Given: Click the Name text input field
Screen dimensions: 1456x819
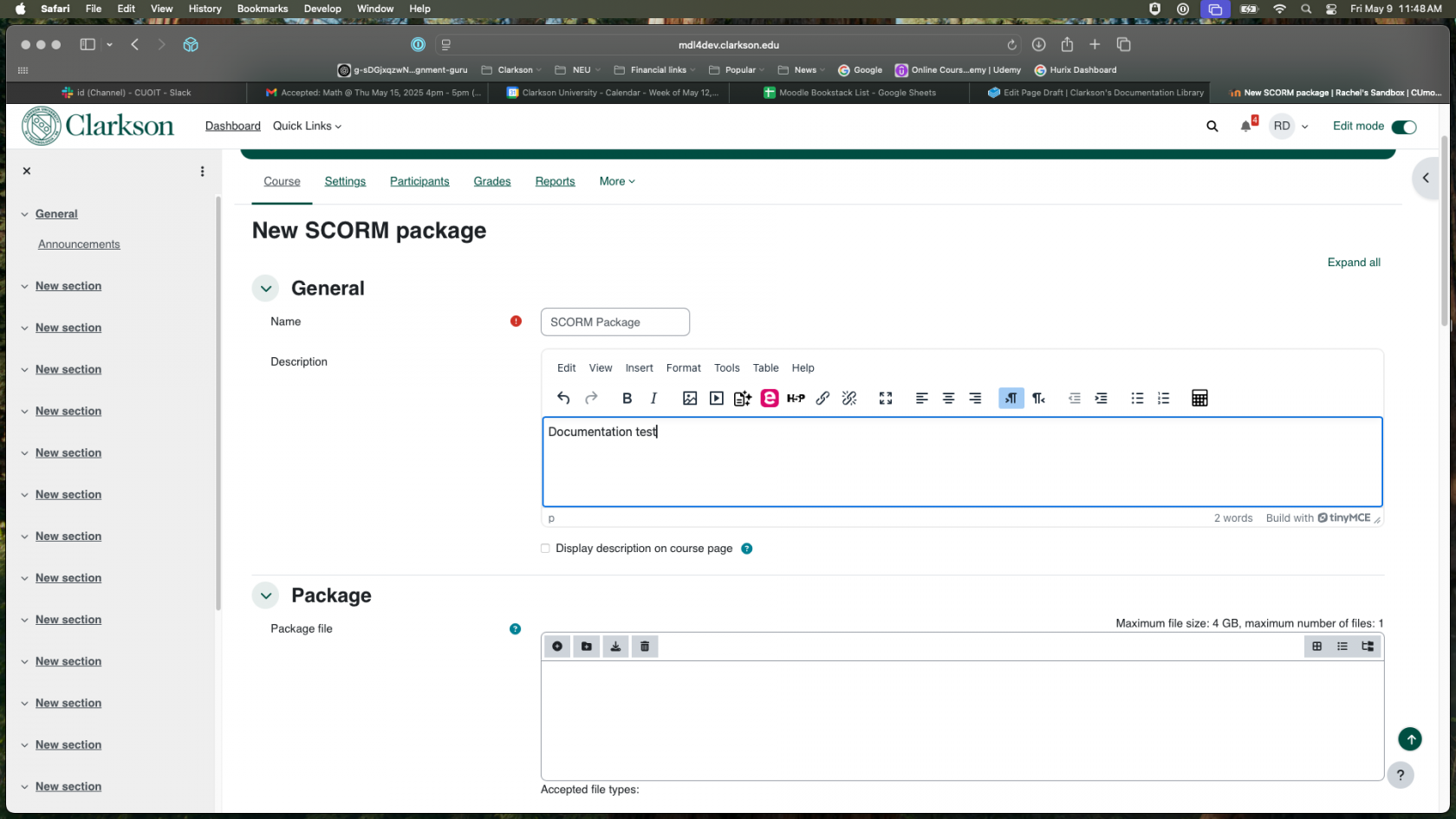Looking at the screenshot, I should coord(615,322).
